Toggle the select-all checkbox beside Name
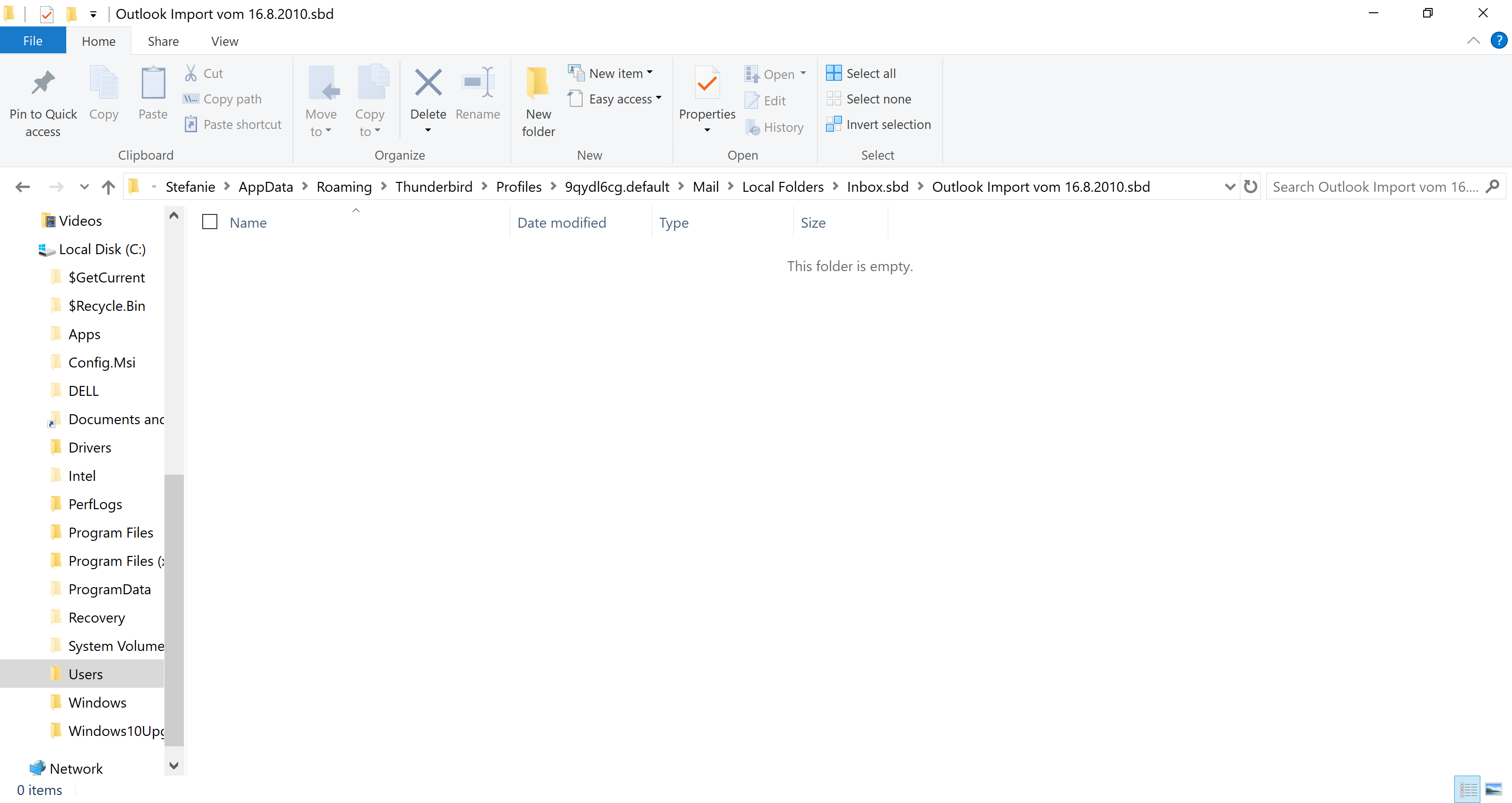Screen dimensions: 1512x803 209,222
